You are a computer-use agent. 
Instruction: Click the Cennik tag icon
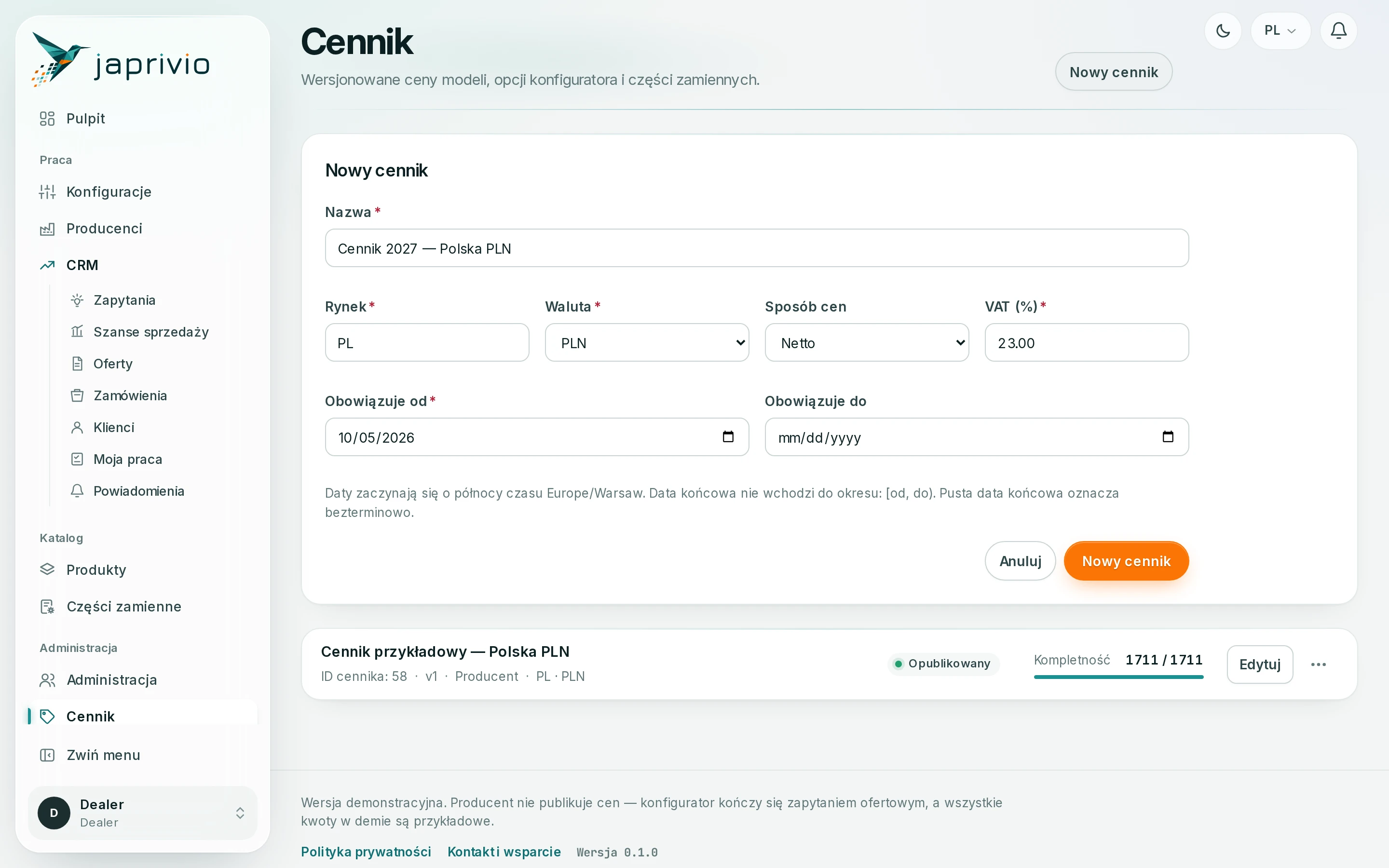[x=47, y=717]
